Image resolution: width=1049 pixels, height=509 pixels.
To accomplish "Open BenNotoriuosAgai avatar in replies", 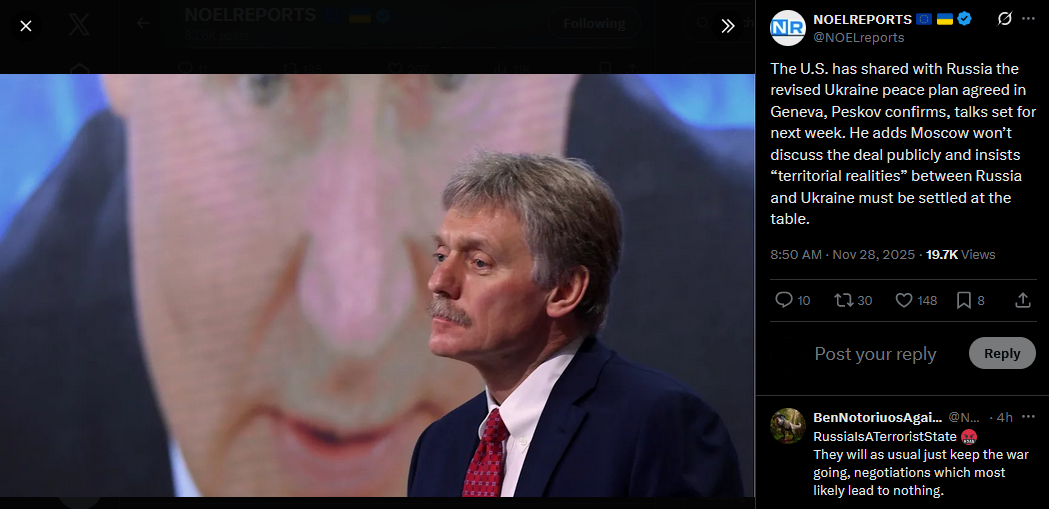I will click(787, 425).
